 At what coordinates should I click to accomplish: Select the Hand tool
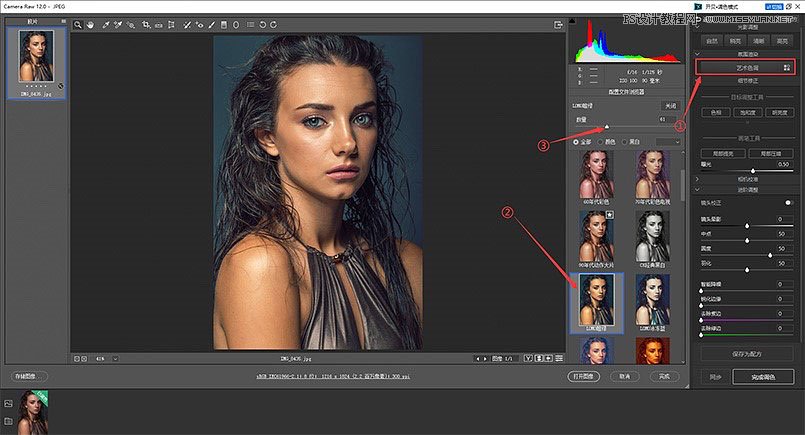pos(91,23)
